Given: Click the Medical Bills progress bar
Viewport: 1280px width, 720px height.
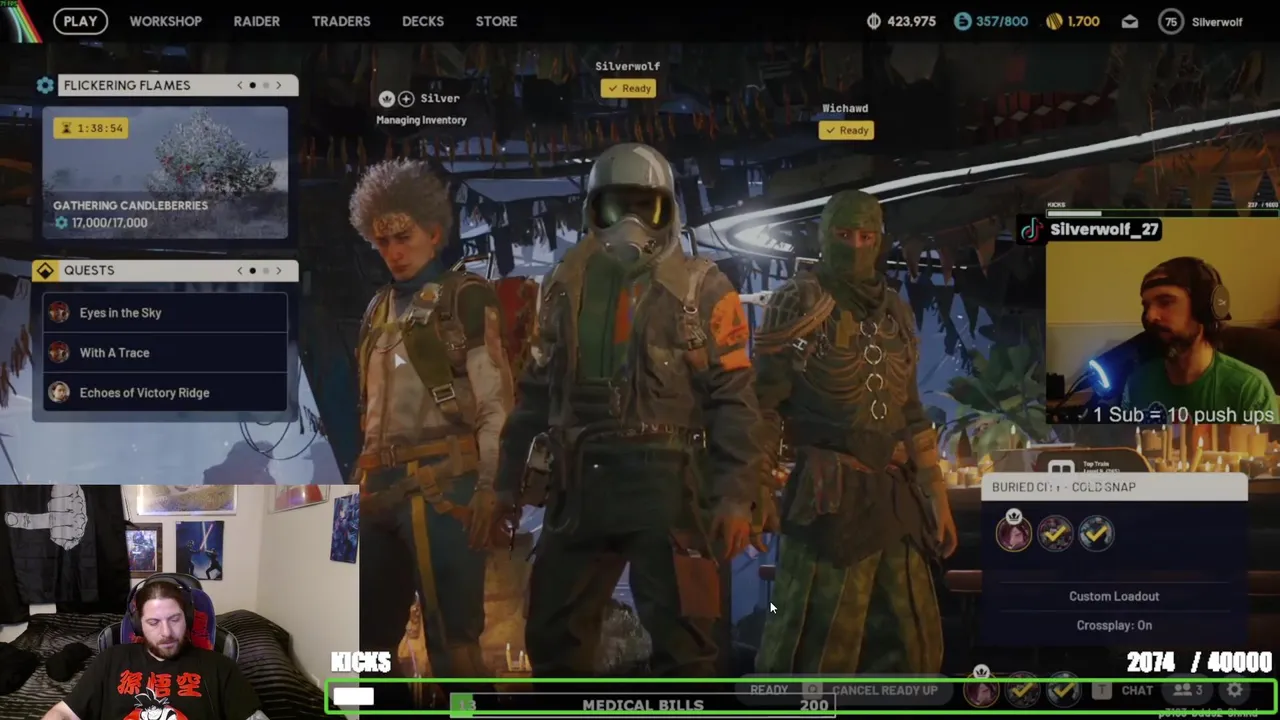Looking at the screenshot, I should pos(643,706).
